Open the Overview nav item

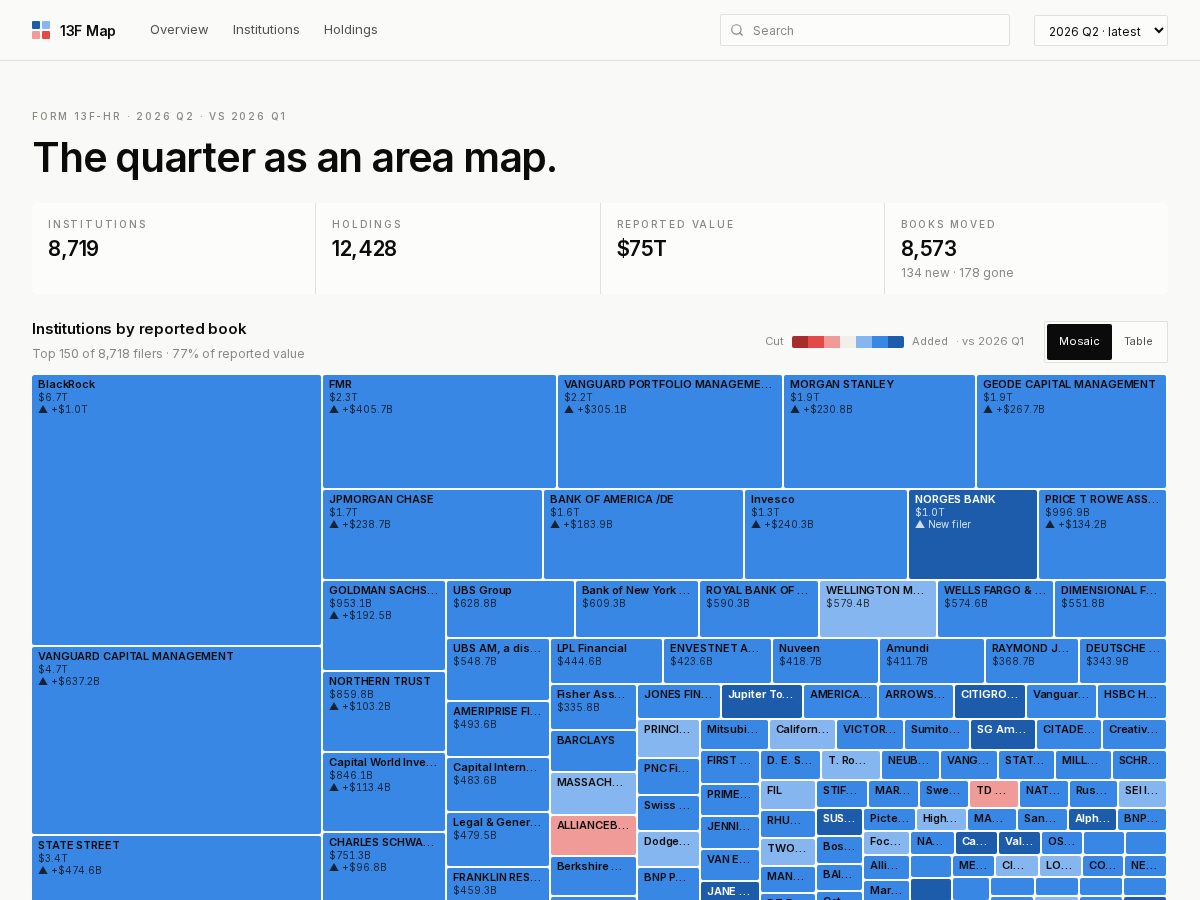179,30
